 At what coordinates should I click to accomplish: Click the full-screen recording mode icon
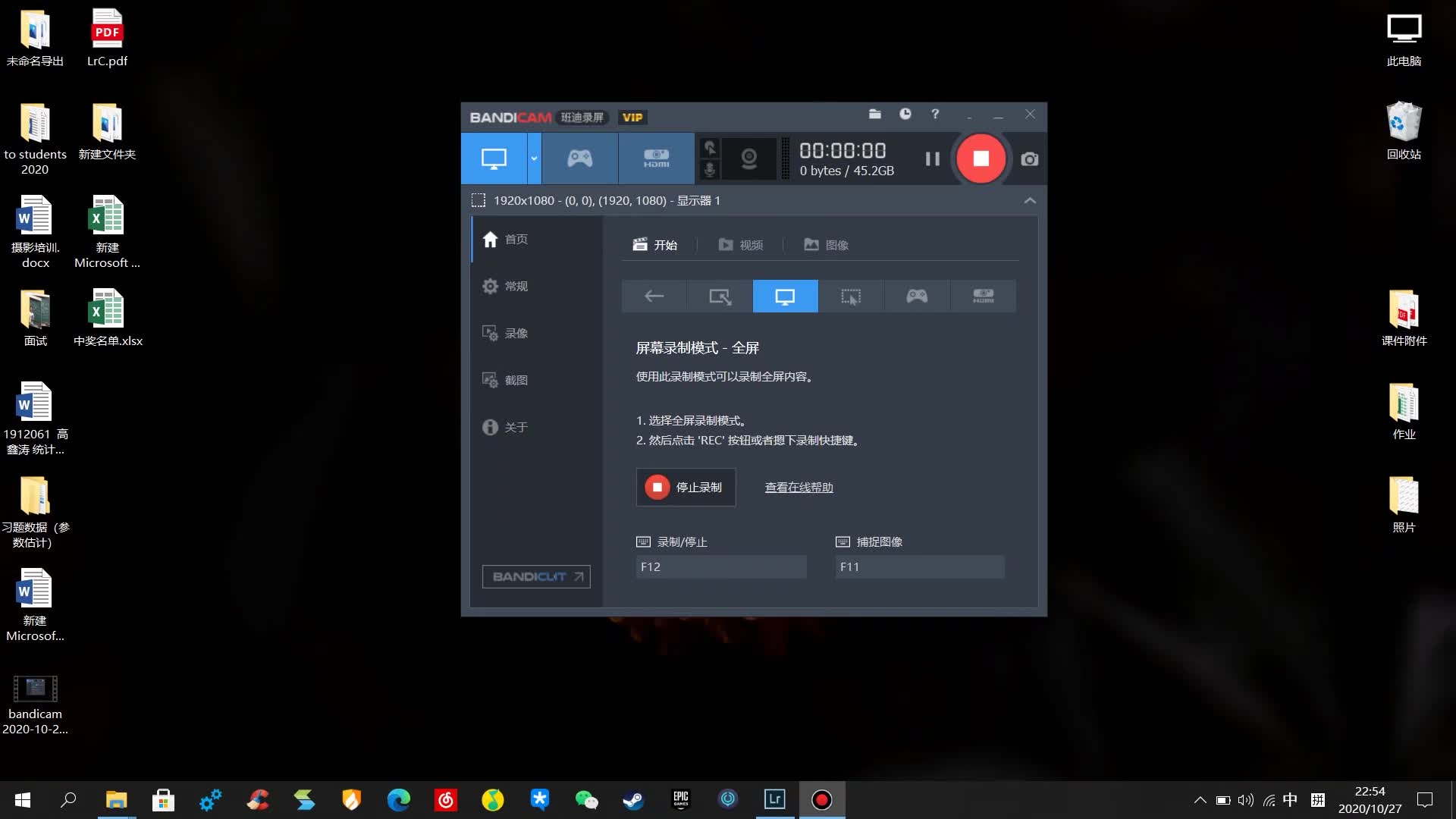click(x=785, y=296)
